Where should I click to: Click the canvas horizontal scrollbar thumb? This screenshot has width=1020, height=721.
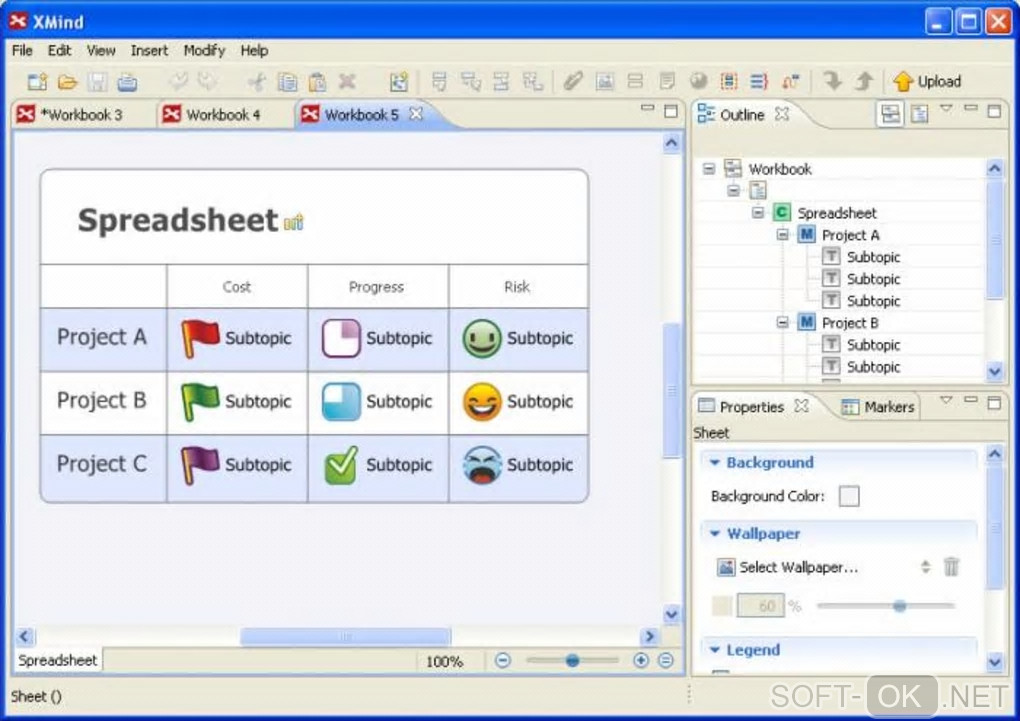click(345, 636)
